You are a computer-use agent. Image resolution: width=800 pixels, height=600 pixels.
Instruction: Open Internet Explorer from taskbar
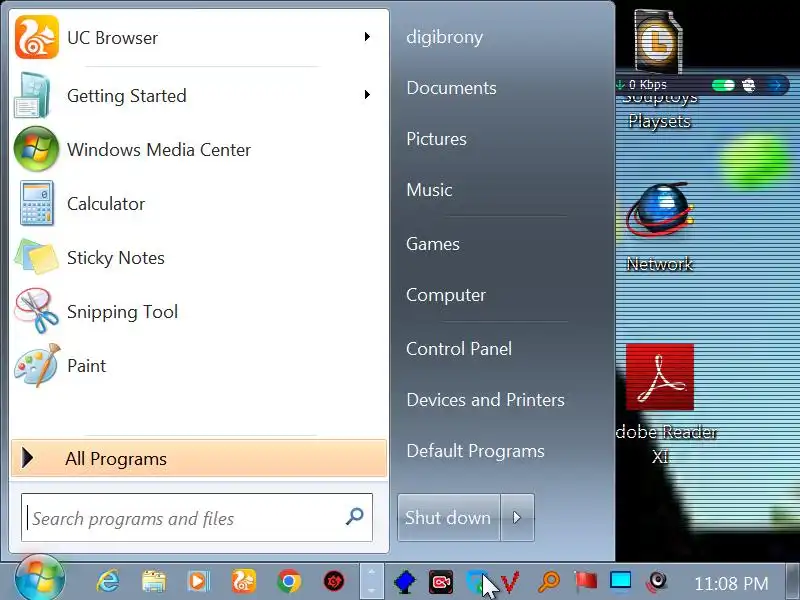click(x=108, y=581)
